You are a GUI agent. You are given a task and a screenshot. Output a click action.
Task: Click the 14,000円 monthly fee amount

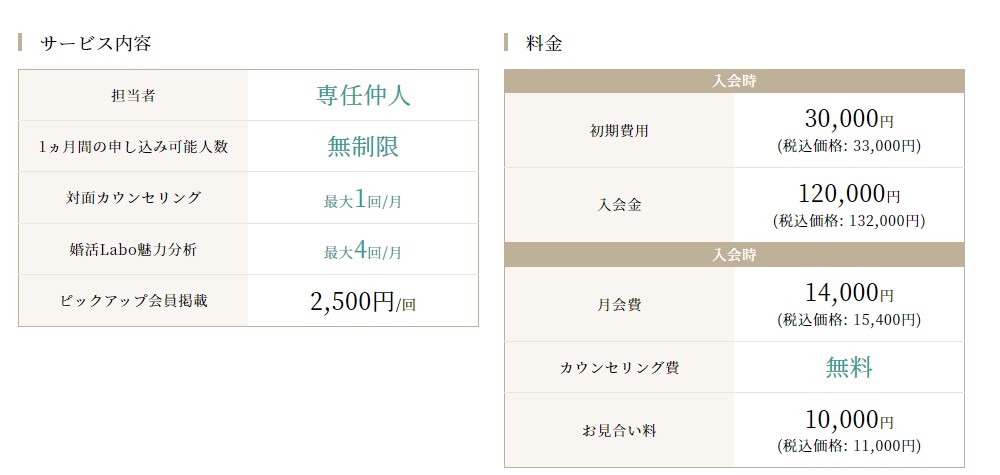click(849, 293)
